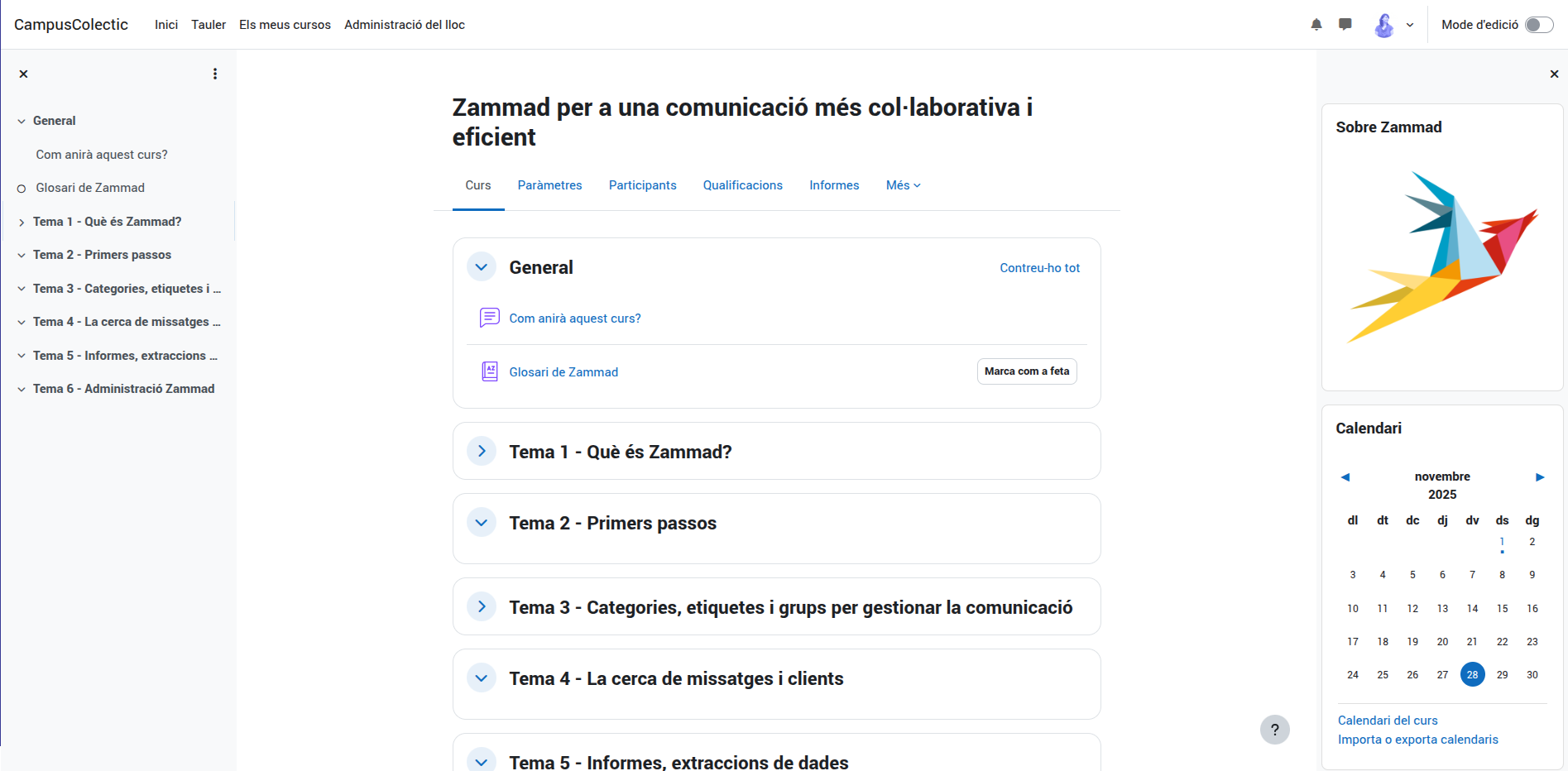This screenshot has height=771, width=1568.
Task: Open the notifications bell
Action: 1316,25
